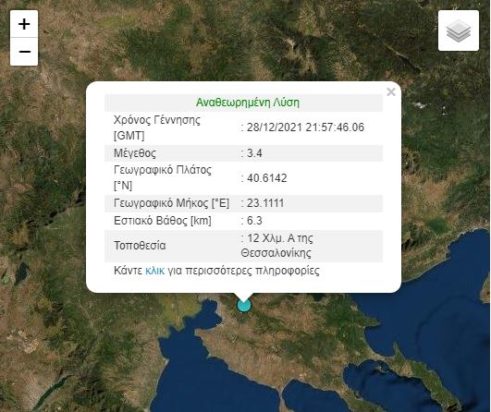The width and height of the screenshot is (491, 412).
Task: Click the cyan earthquake epicenter marker
Action: [244, 305]
